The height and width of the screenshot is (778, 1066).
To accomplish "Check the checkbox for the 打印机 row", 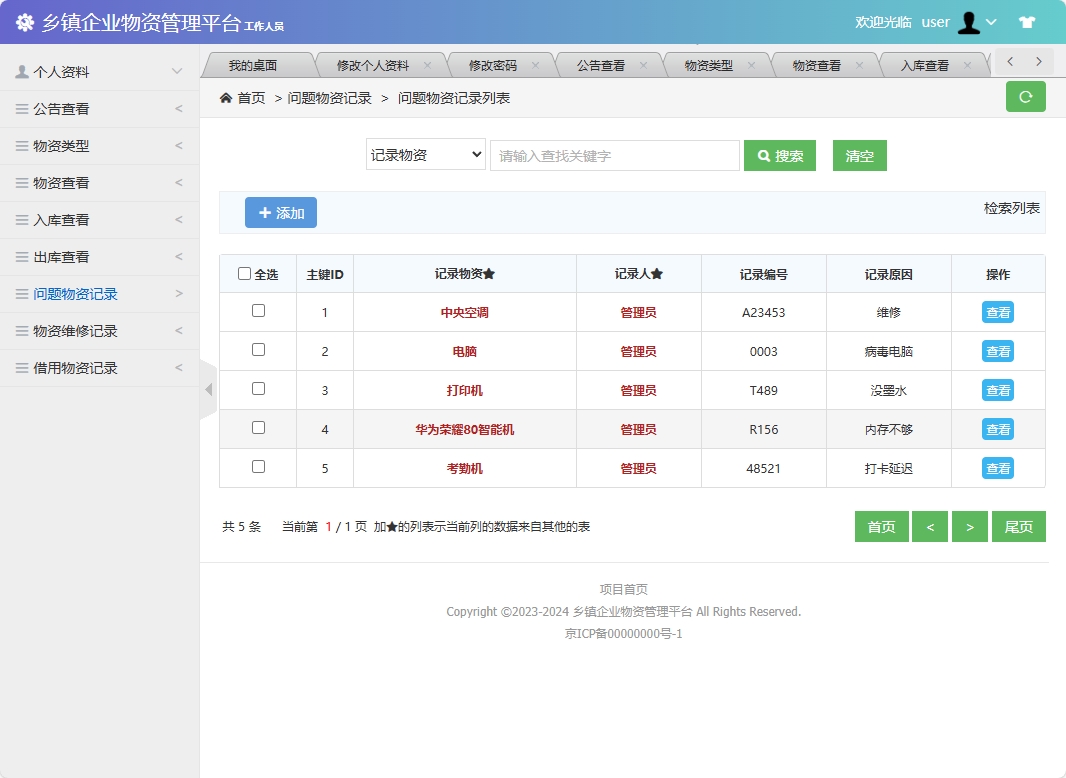I will (258, 390).
